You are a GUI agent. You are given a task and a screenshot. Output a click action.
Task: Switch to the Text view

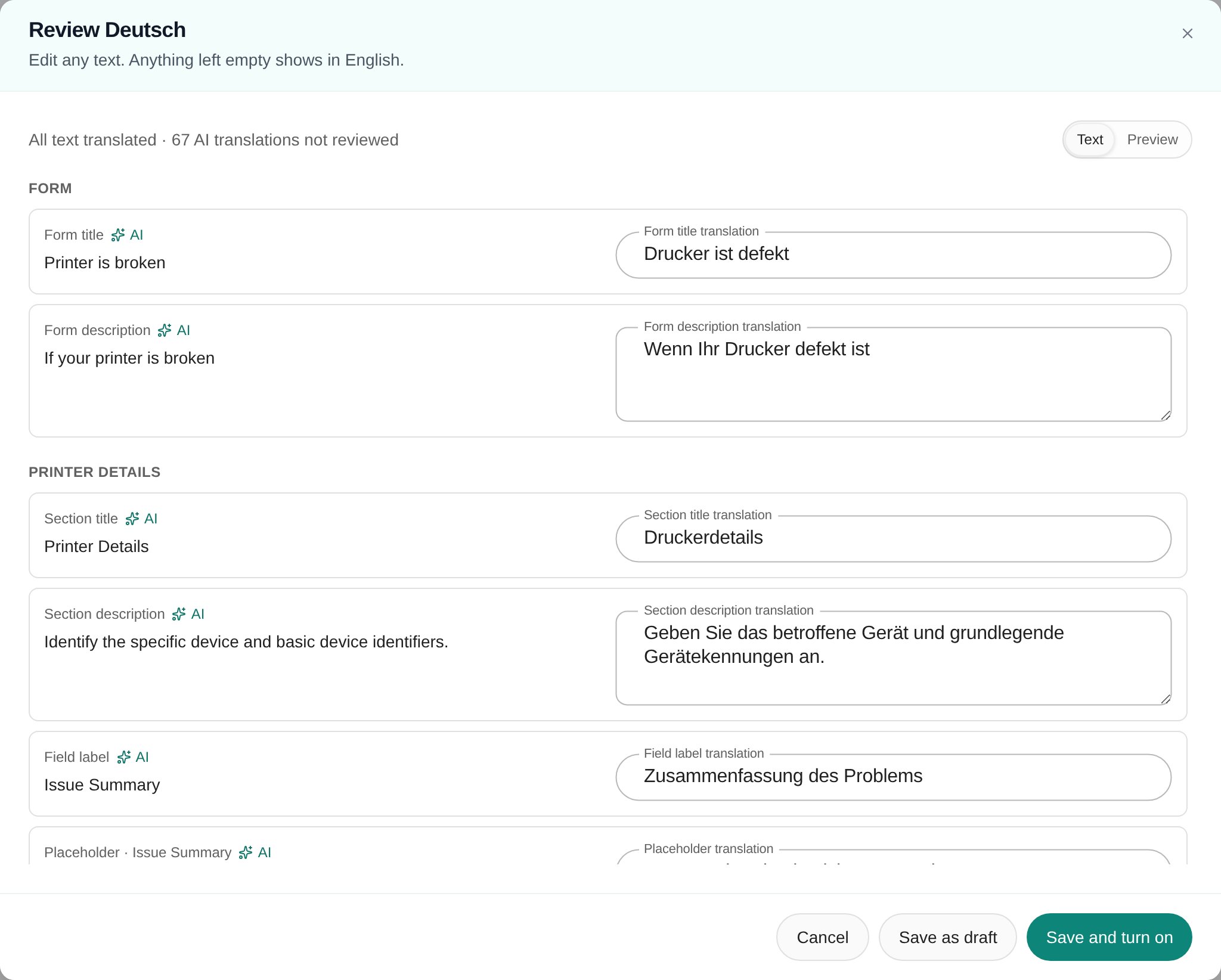pos(1090,139)
